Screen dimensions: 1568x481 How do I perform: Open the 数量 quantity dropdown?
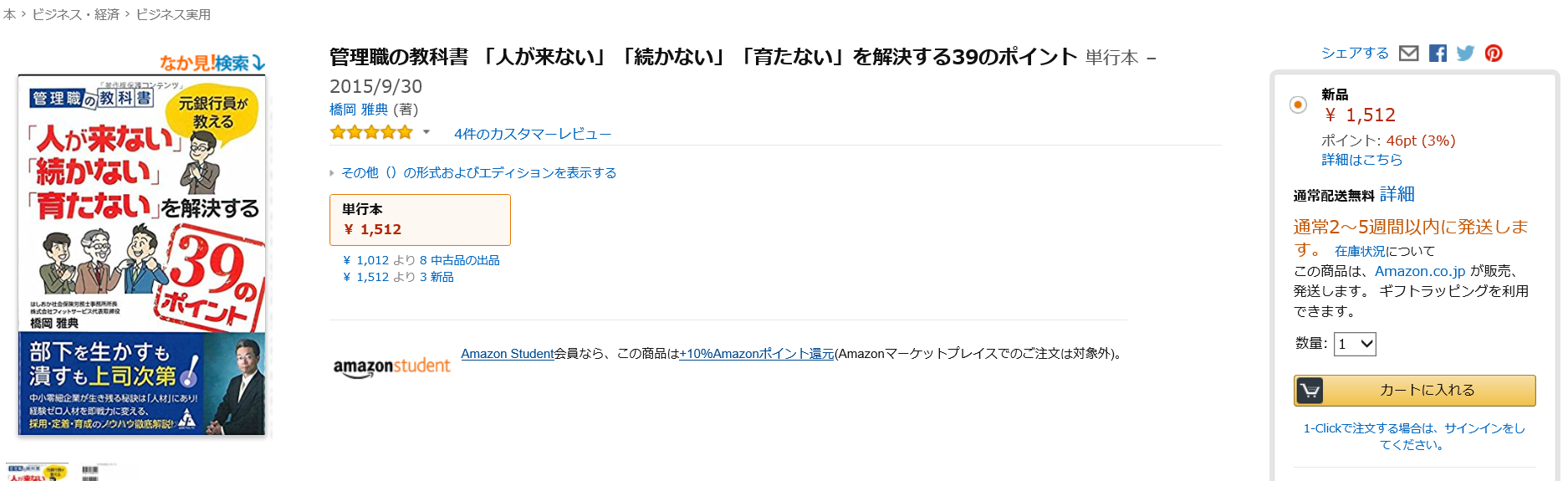pyautogui.click(x=1355, y=344)
